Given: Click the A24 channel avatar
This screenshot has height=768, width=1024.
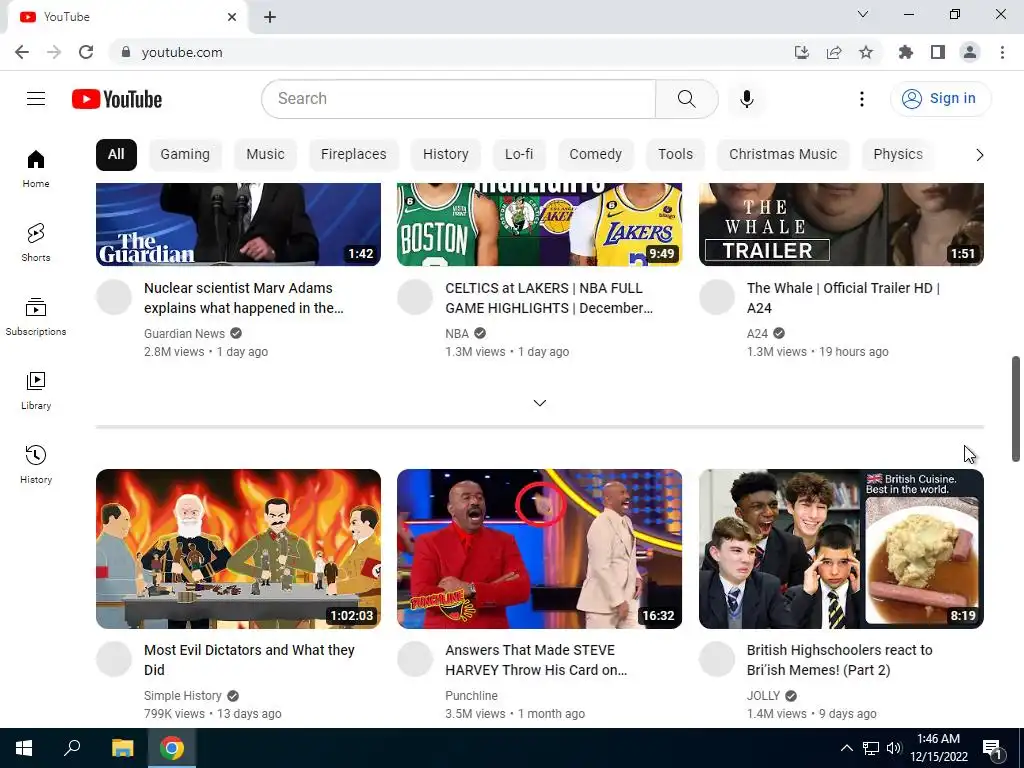Looking at the screenshot, I should (x=717, y=297).
